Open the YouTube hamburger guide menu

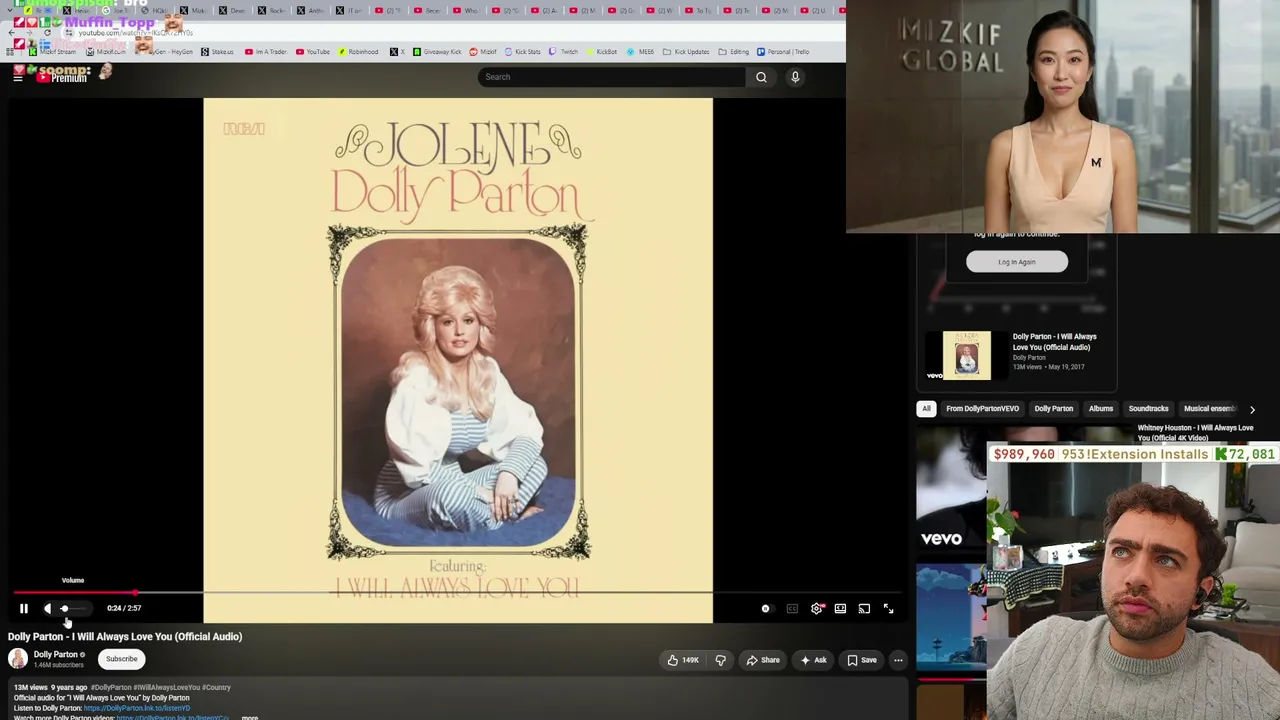pyautogui.click(x=18, y=76)
